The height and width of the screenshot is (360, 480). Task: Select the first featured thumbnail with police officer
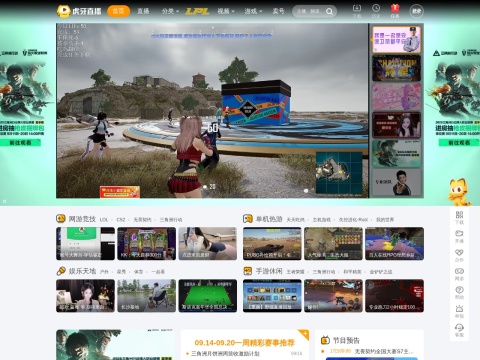pyautogui.click(x=396, y=40)
